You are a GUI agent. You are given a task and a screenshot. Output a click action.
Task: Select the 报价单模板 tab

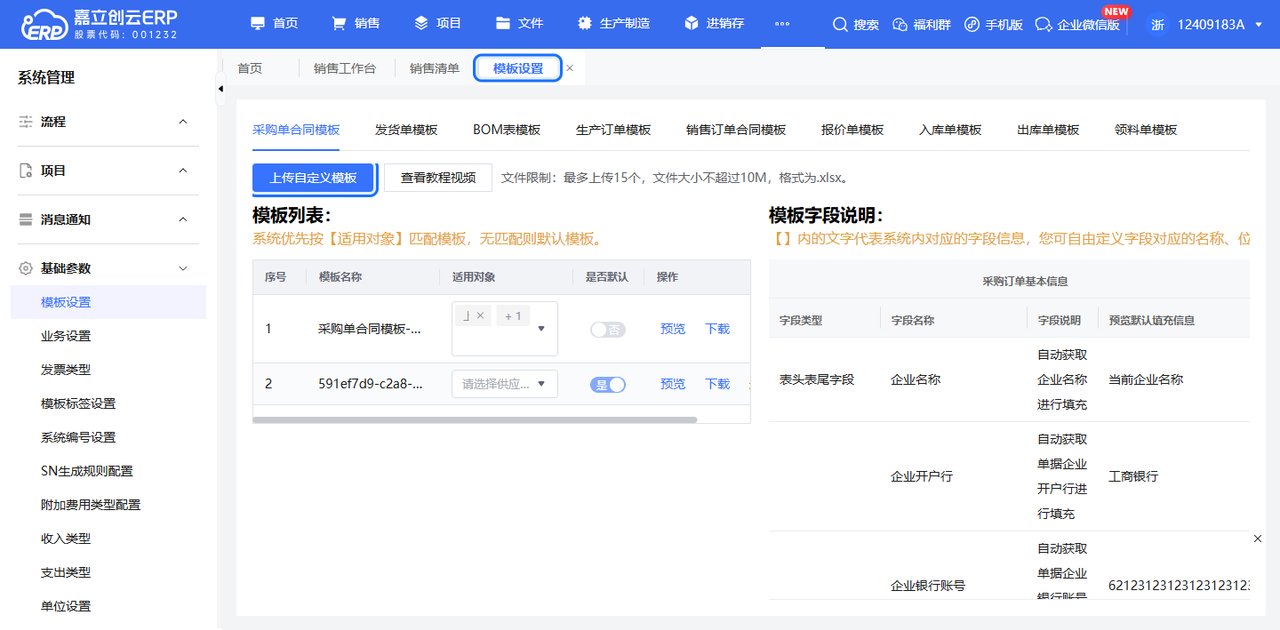pos(852,130)
